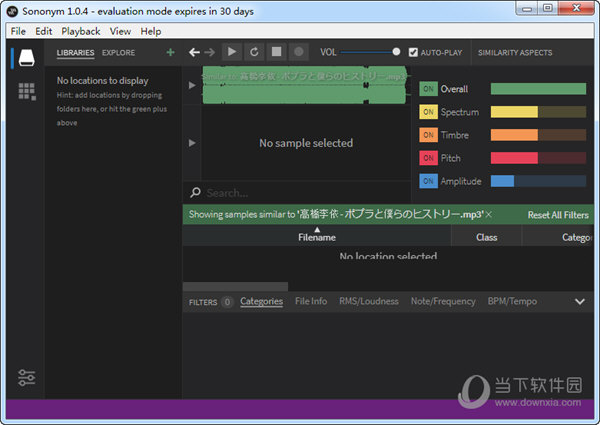Click the horizontal scrollbar under the table
This screenshot has height=425, width=600.
(x=235, y=287)
